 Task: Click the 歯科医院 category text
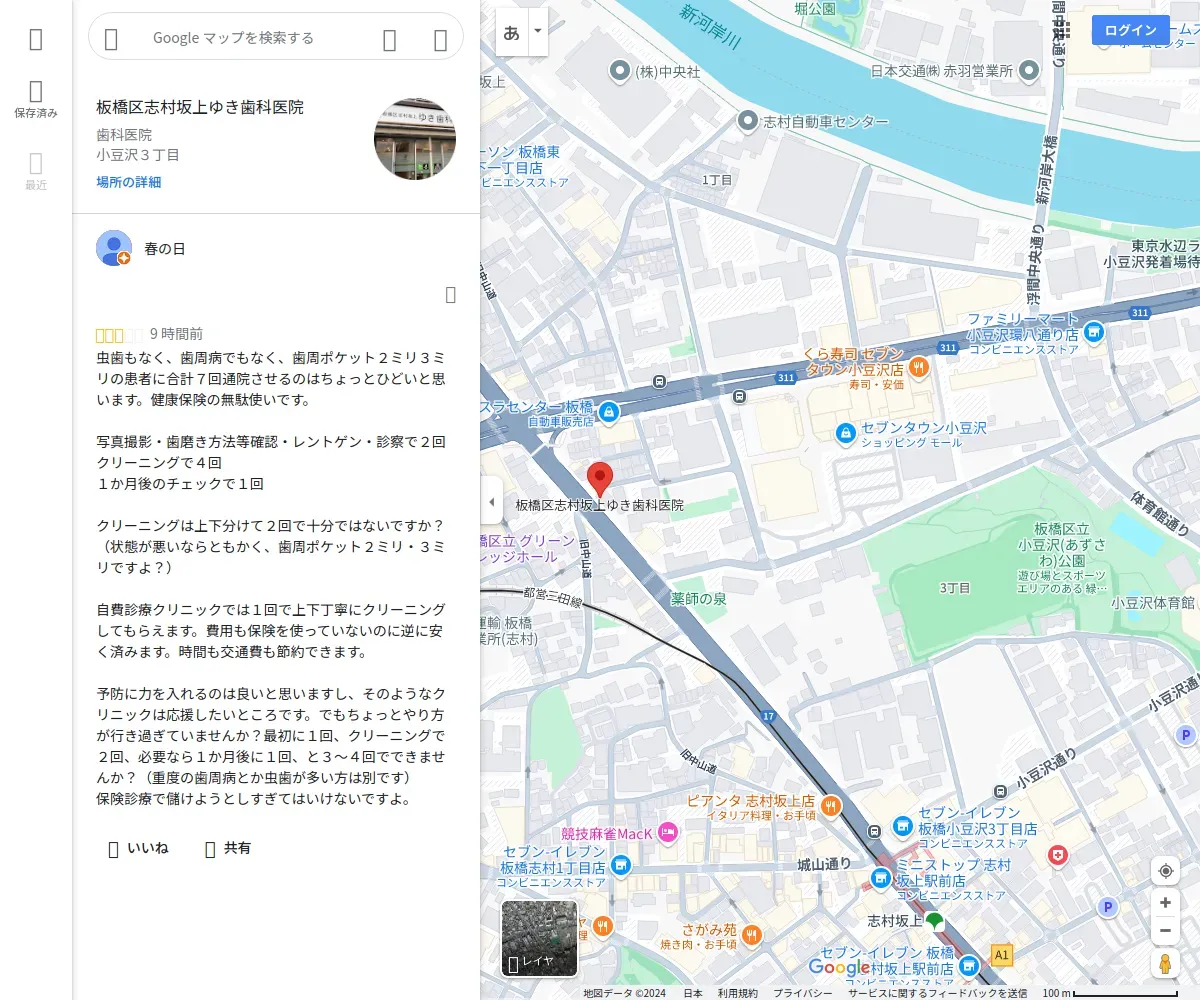pos(124,134)
